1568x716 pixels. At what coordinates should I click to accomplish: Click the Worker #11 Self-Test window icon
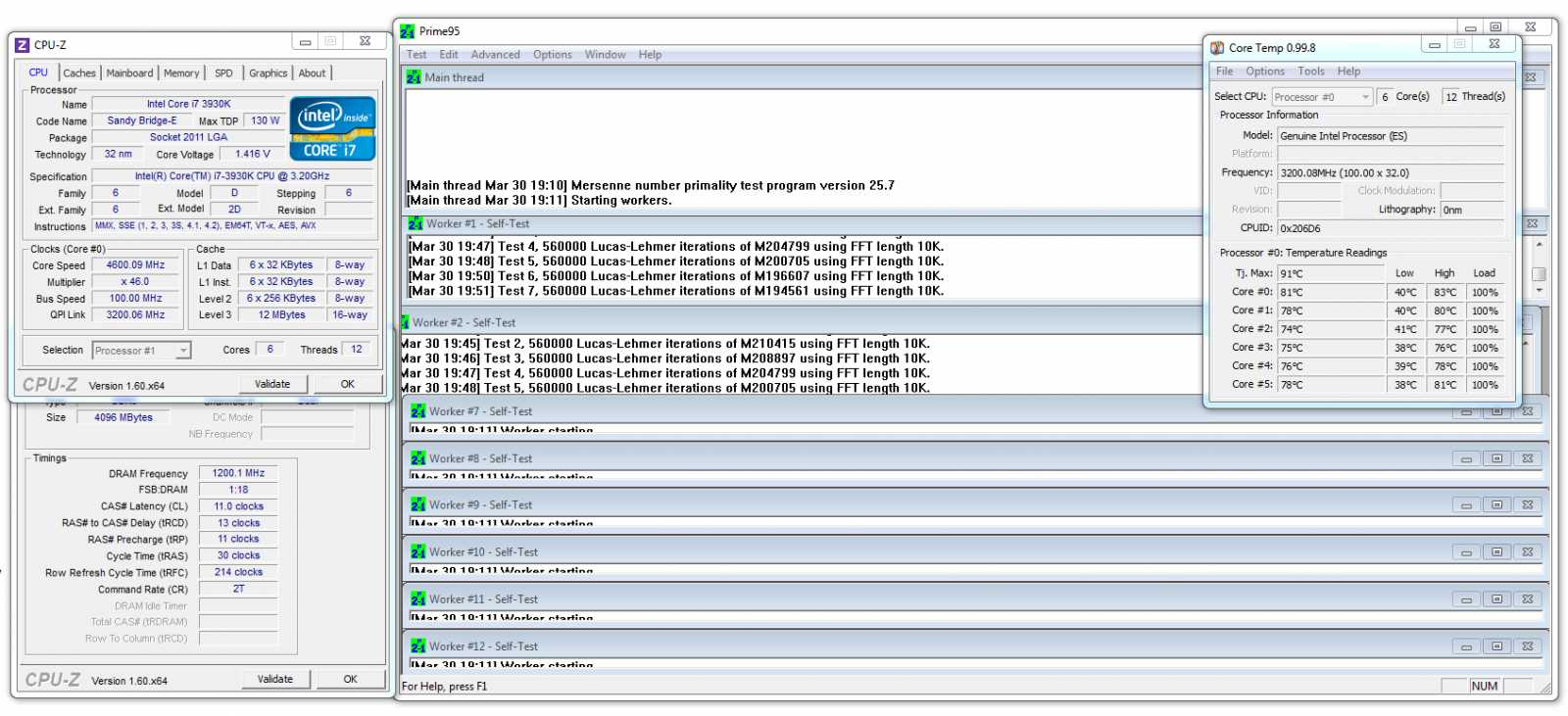pos(418,599)
